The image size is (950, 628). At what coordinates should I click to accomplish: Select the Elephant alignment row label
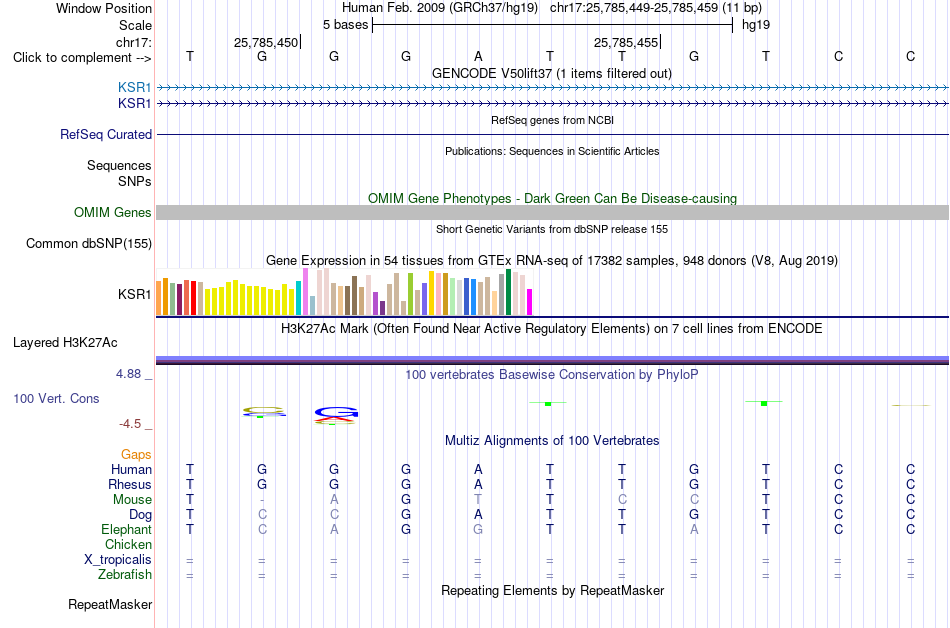(x=127, y=530)
